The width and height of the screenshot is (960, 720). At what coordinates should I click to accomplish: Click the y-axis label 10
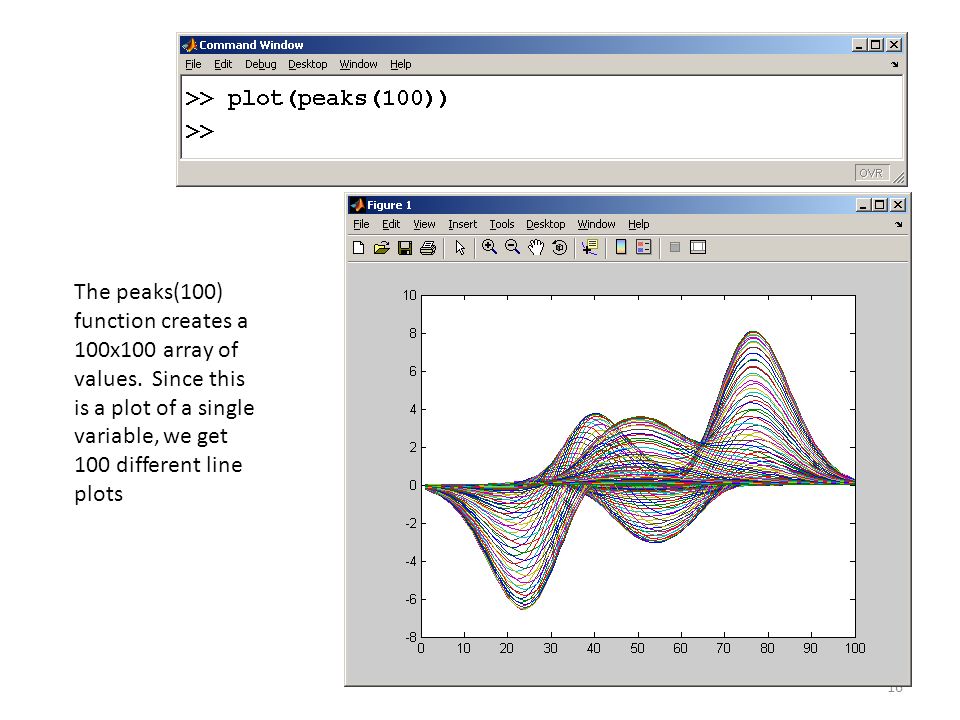click(410, 296)
